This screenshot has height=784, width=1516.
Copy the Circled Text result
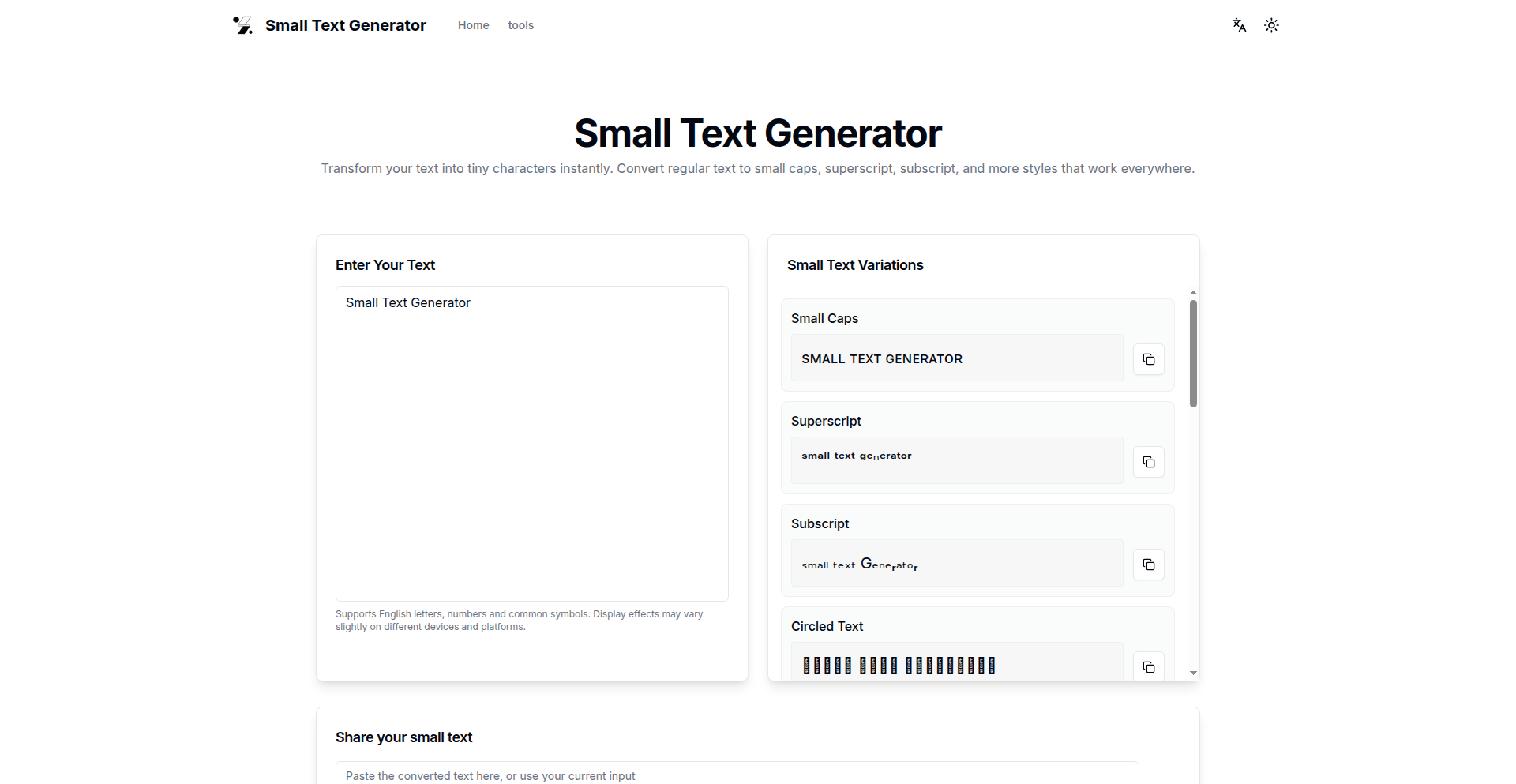1148,666
